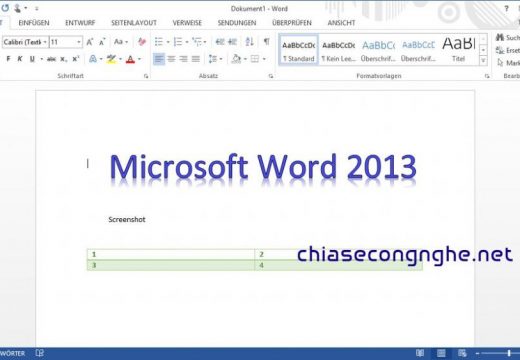The height and width of the screenshot is (360, 520).
Task: Apply yellow text highlight color
Action: 111,59
